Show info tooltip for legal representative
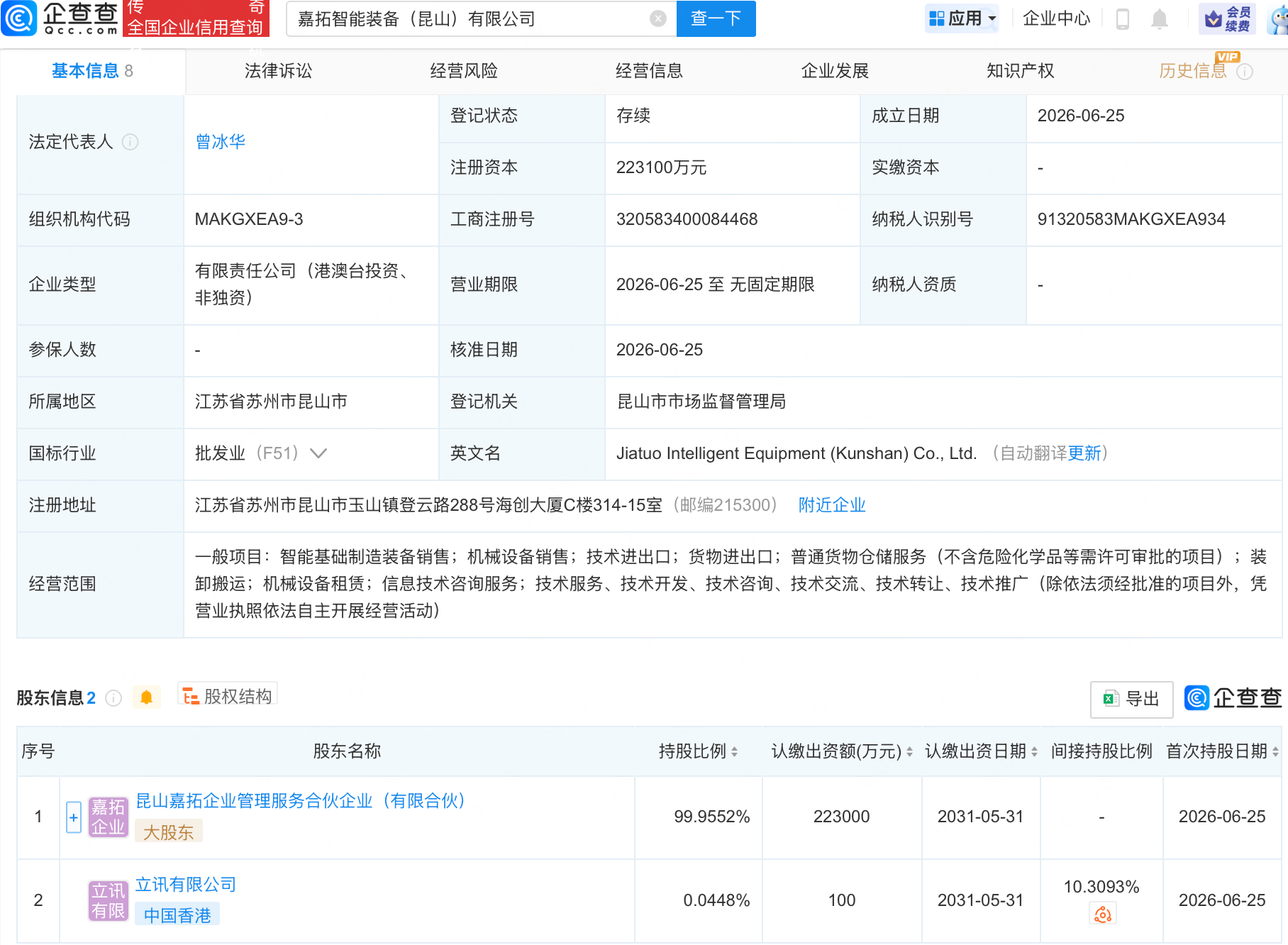 coord(130,142)
